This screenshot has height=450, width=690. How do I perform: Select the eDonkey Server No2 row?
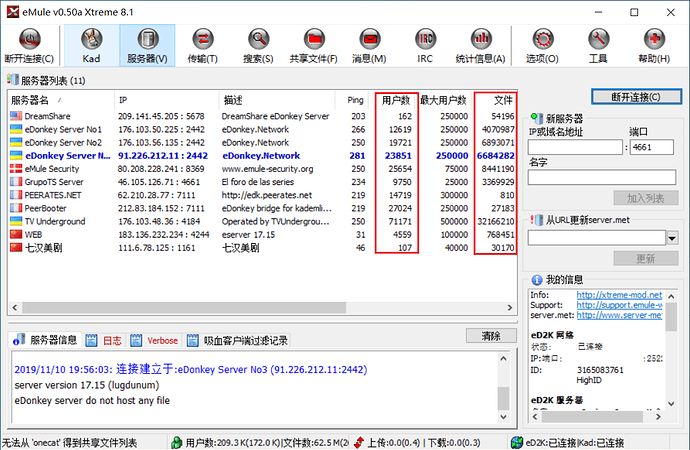(x=262, y=143)
